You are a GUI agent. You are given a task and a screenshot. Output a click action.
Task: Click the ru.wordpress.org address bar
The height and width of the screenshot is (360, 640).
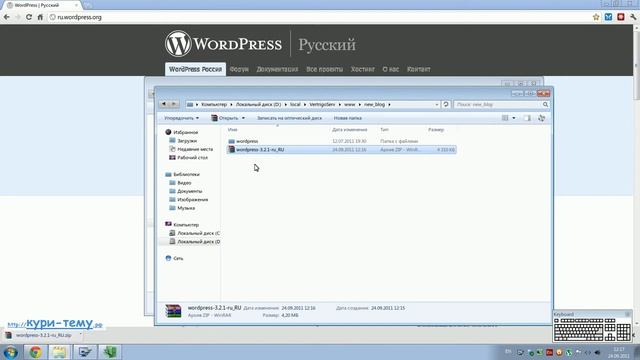pyautogui.click(x=318, y=17)
